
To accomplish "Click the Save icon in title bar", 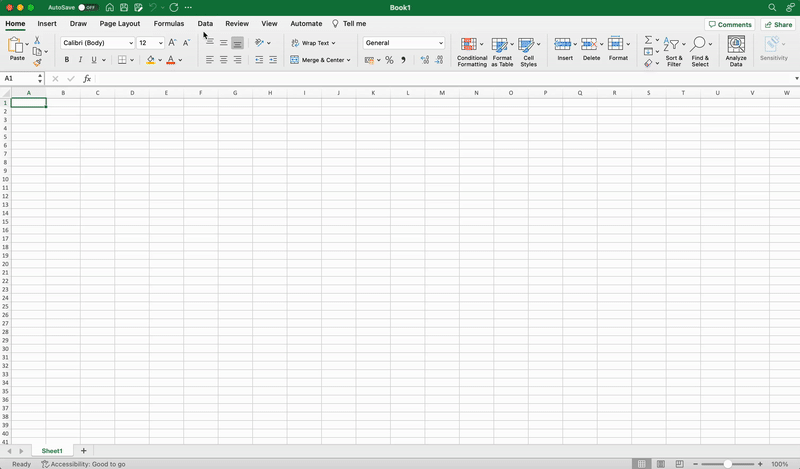I will coord(123,7).
